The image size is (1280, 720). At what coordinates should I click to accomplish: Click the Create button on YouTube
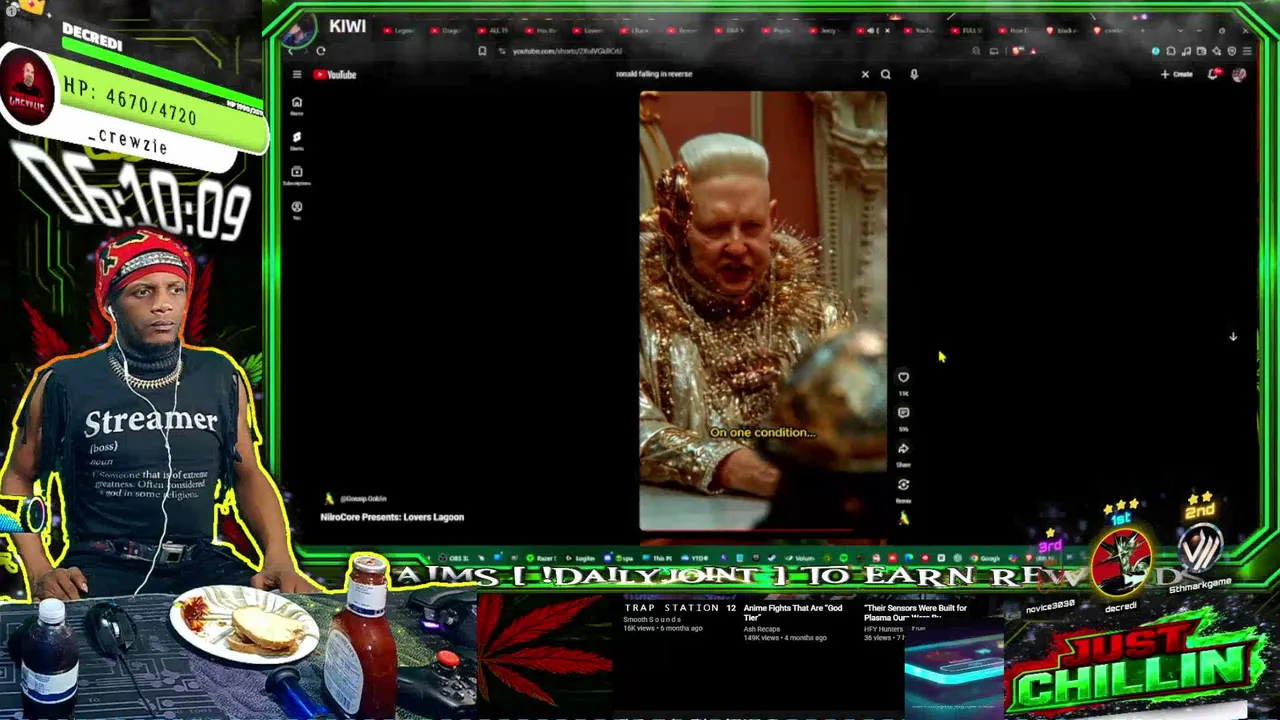coord(1177,74)
